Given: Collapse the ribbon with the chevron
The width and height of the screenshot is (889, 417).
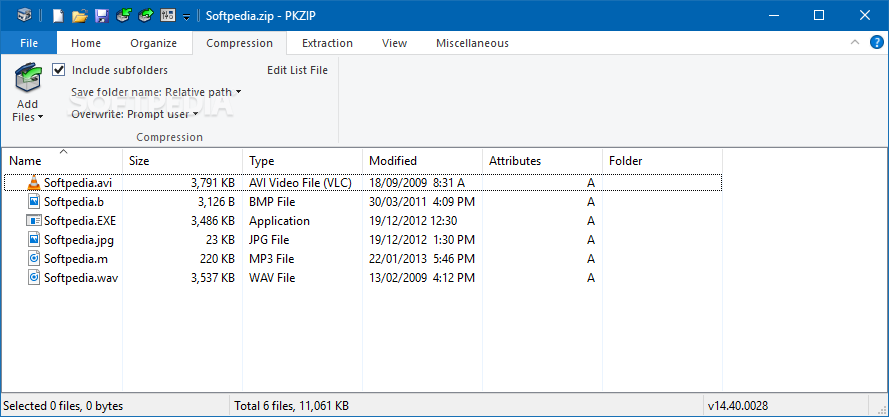Looking at the screenshot, I should pyautogui.click(x=855, y=43).
